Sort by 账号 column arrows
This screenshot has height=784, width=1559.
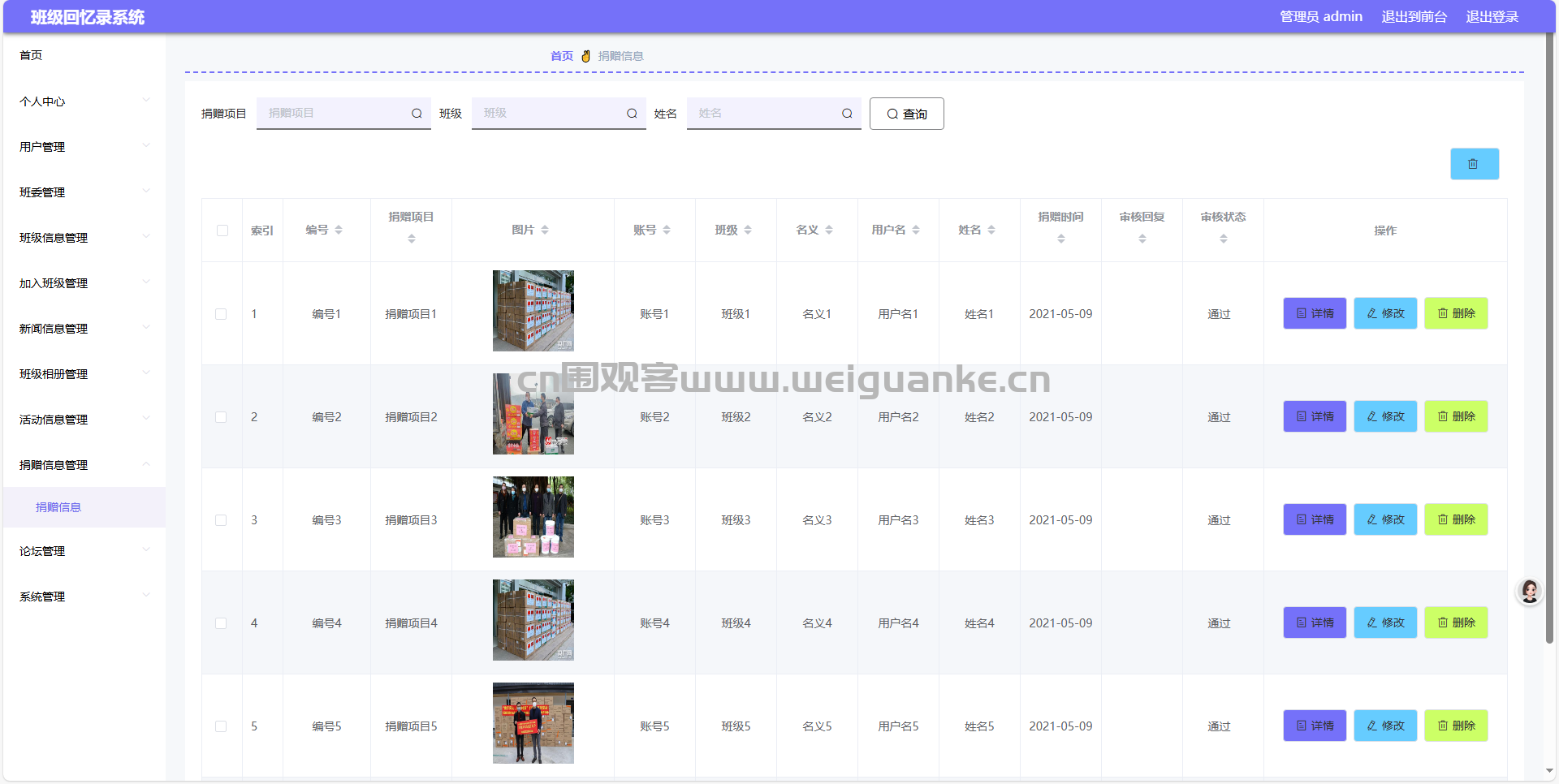(667, 230)
